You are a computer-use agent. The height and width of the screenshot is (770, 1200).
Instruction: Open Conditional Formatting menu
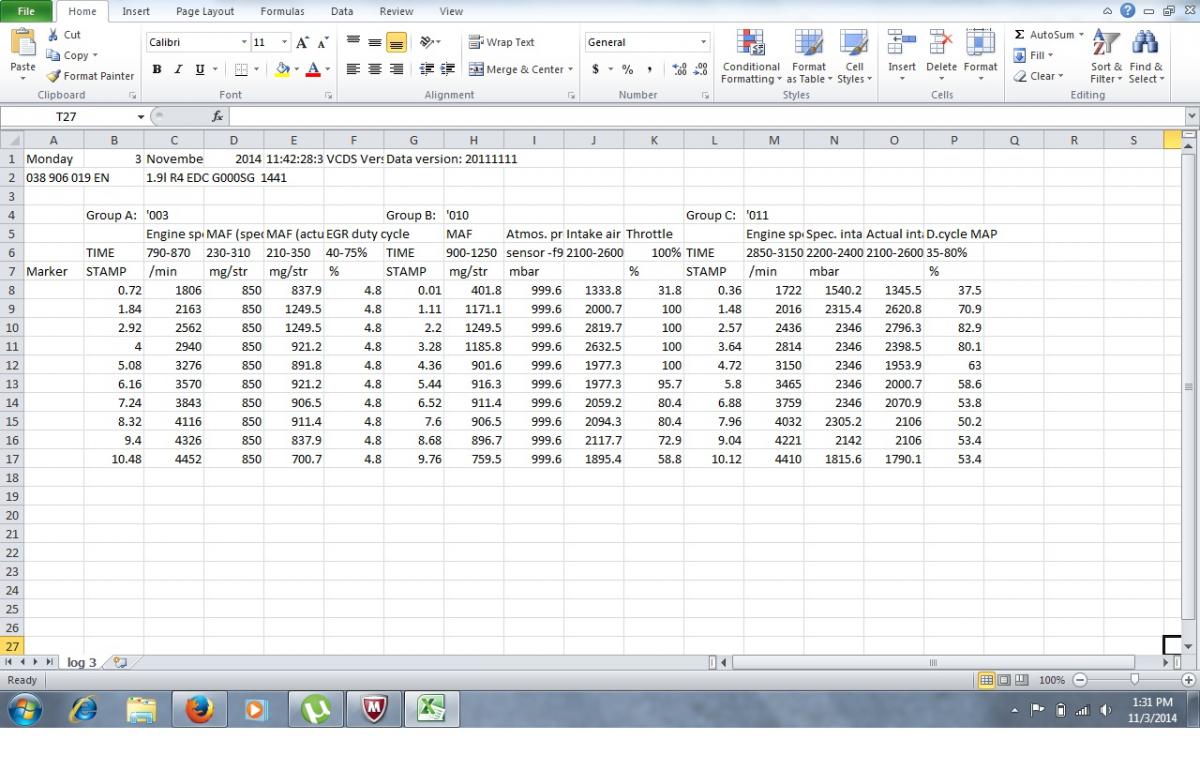tap(751, 57)
